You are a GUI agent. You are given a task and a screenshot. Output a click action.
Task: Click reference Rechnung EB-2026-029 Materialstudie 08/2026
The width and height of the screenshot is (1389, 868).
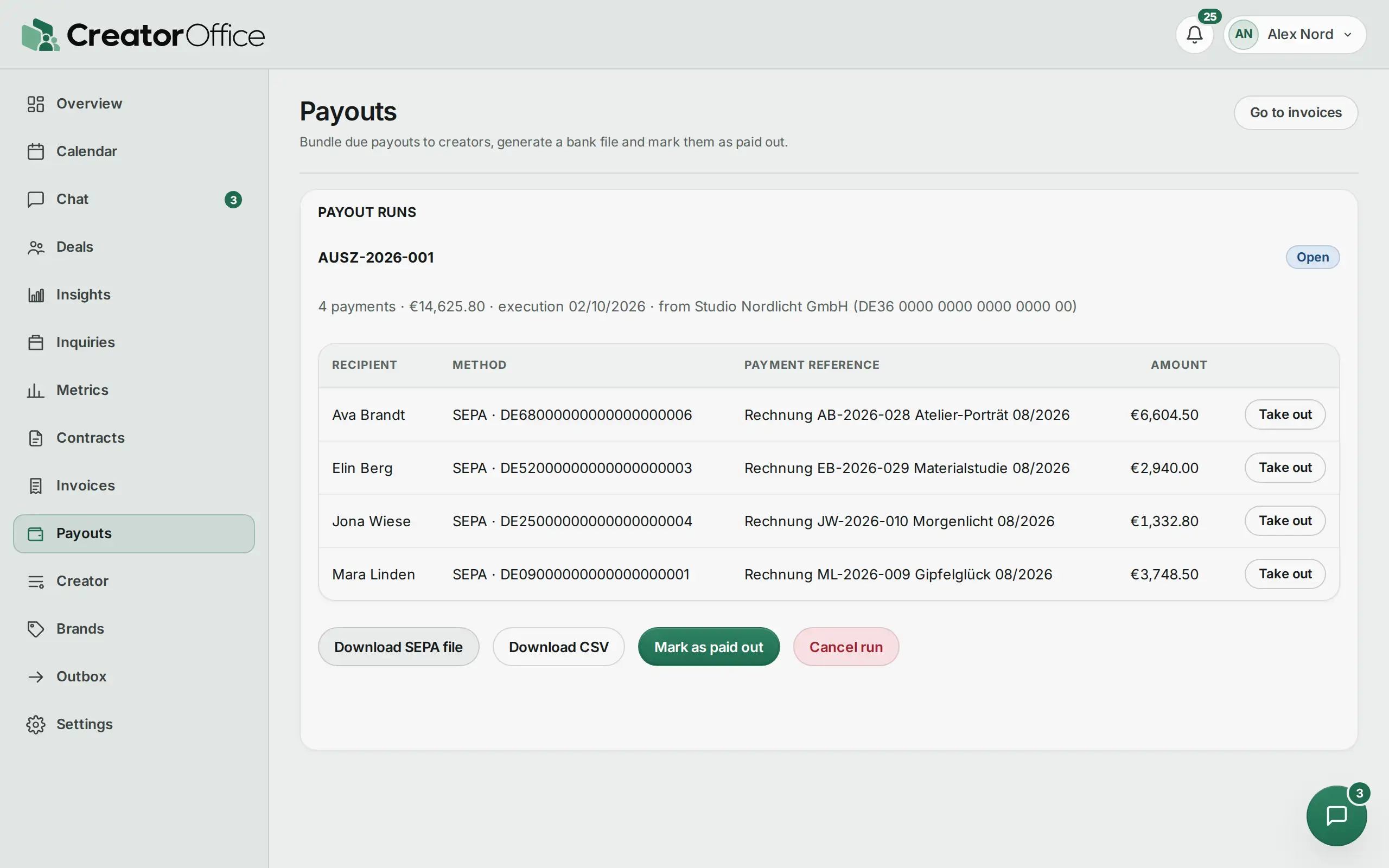(x=907, y=468)
